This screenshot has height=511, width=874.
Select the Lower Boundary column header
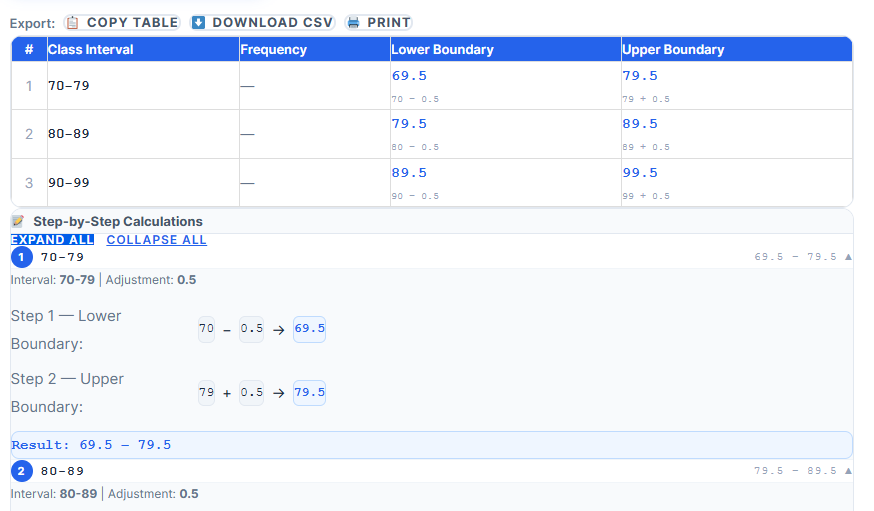click(x=442, y=49)
